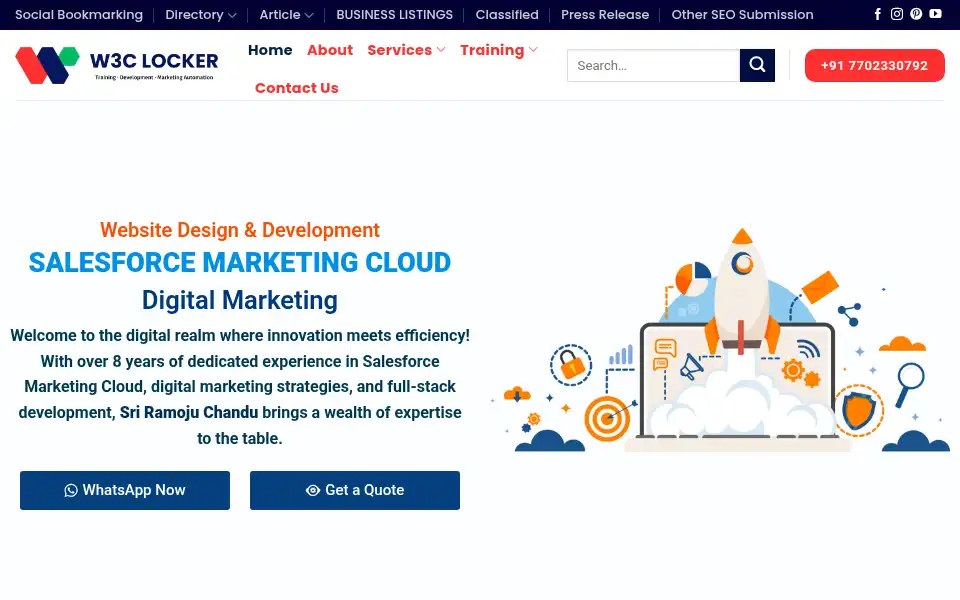The image size is (960, 600).
Task: Expand the Directory dropdown
Action: 232,15
